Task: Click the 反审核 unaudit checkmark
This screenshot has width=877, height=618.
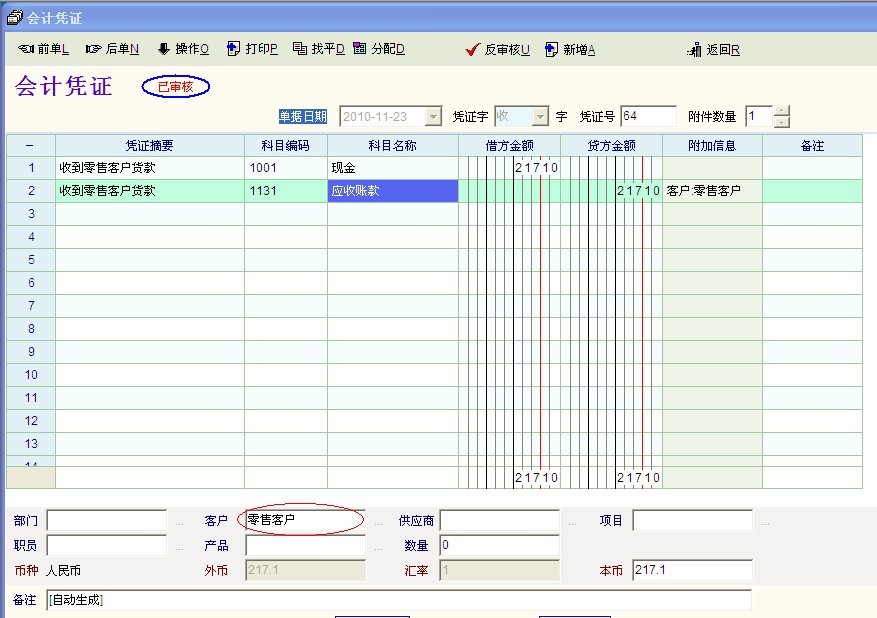Action: (x=497, y=49)
